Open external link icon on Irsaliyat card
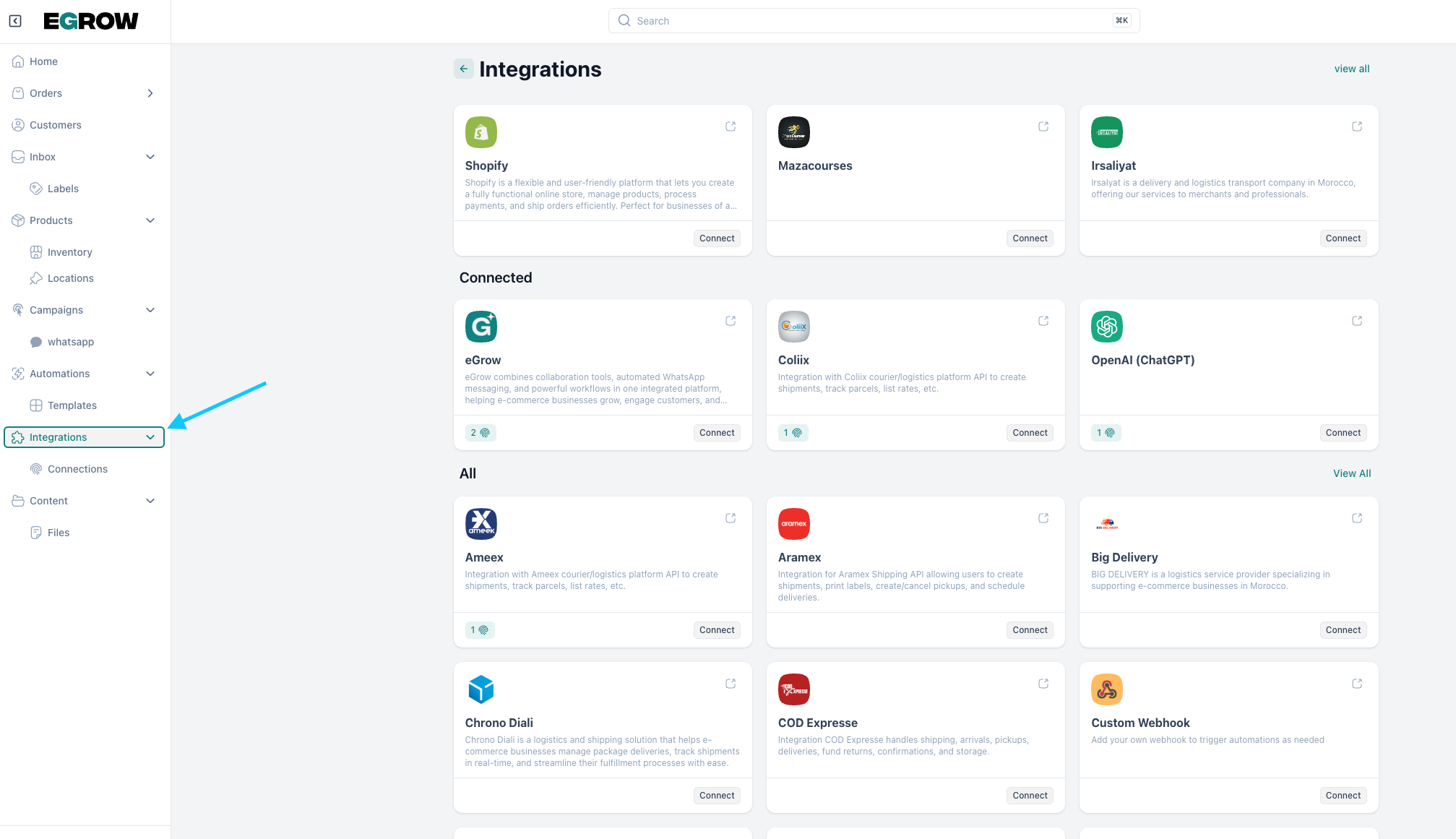This screenshot has width=1456, height=839. (x=1357, y=126)
